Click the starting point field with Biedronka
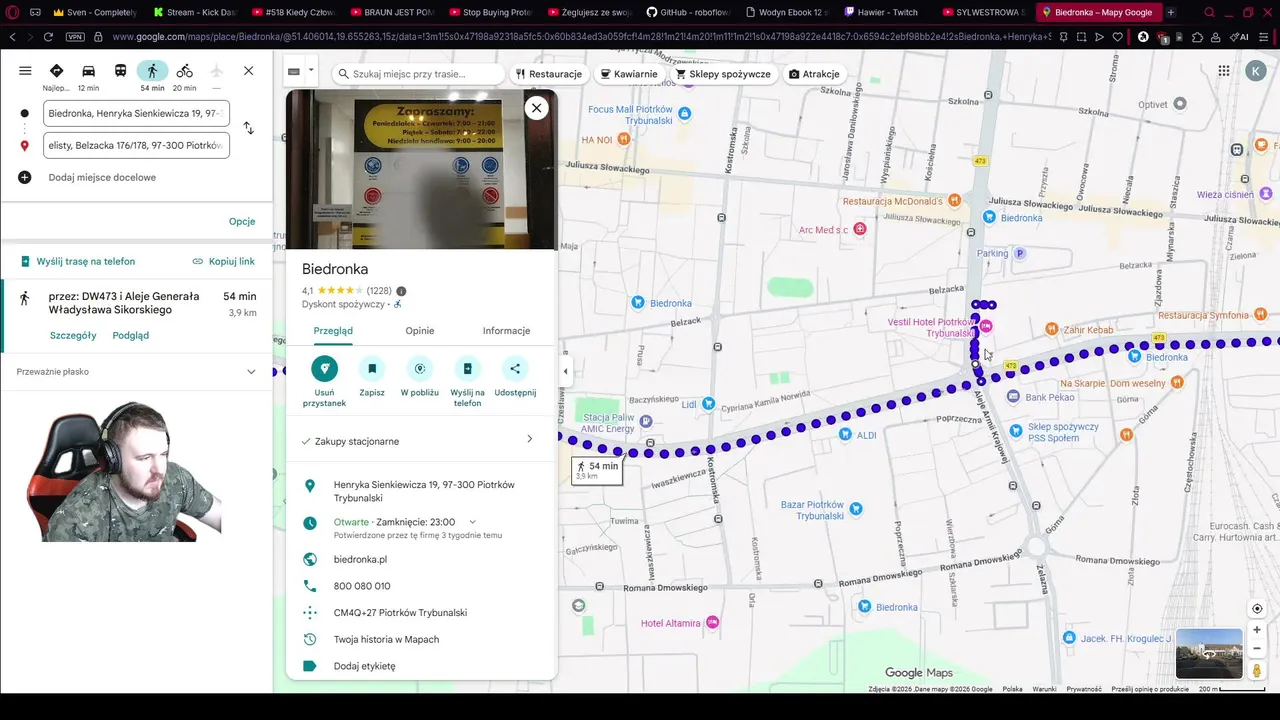Viewport: 1280px width, 720px height. [x=136, y=114]
